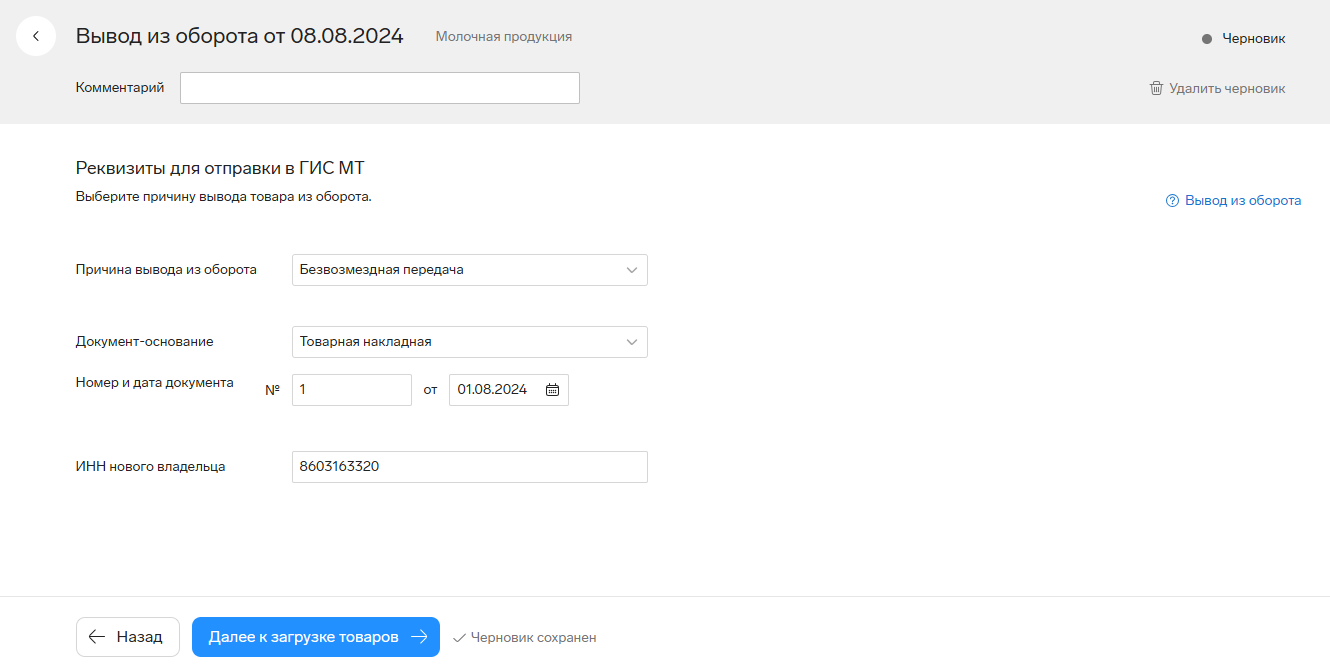Image resolution: width=1330 pixels, height=672 pixels.
Task: Click the Черновик status label
Action: [1254, 39]
